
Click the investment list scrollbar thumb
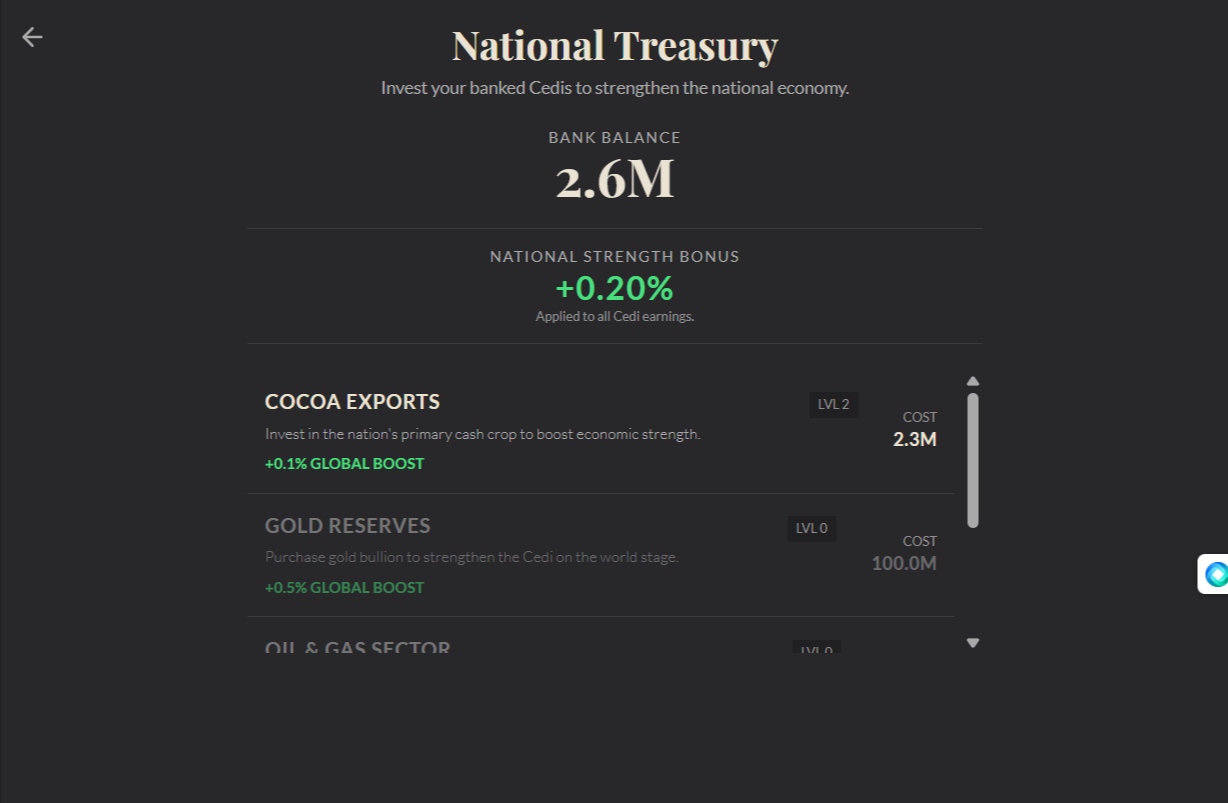[973, 460]
